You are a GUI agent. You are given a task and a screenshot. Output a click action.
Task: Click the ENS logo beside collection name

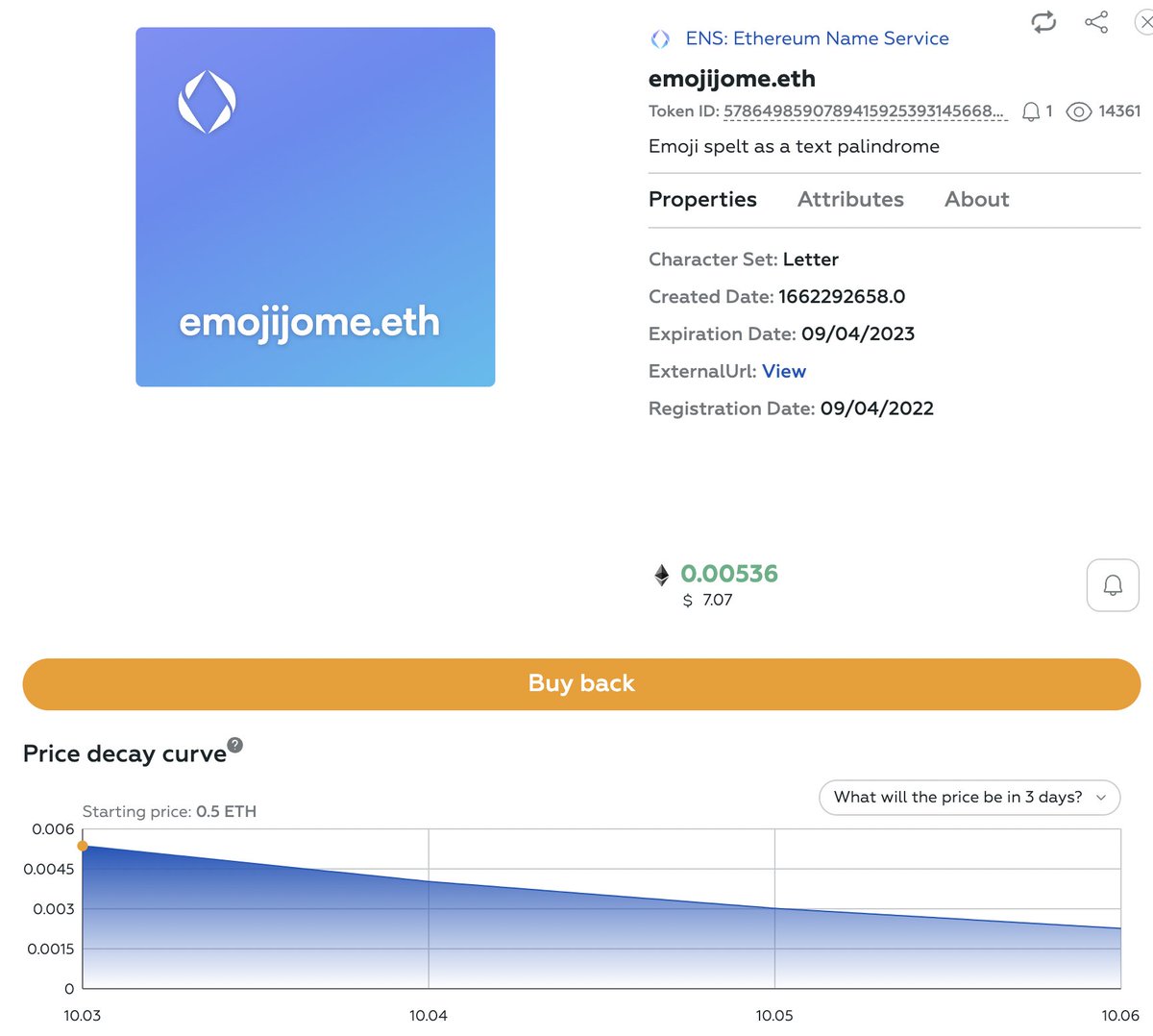[x=660, y=39]
